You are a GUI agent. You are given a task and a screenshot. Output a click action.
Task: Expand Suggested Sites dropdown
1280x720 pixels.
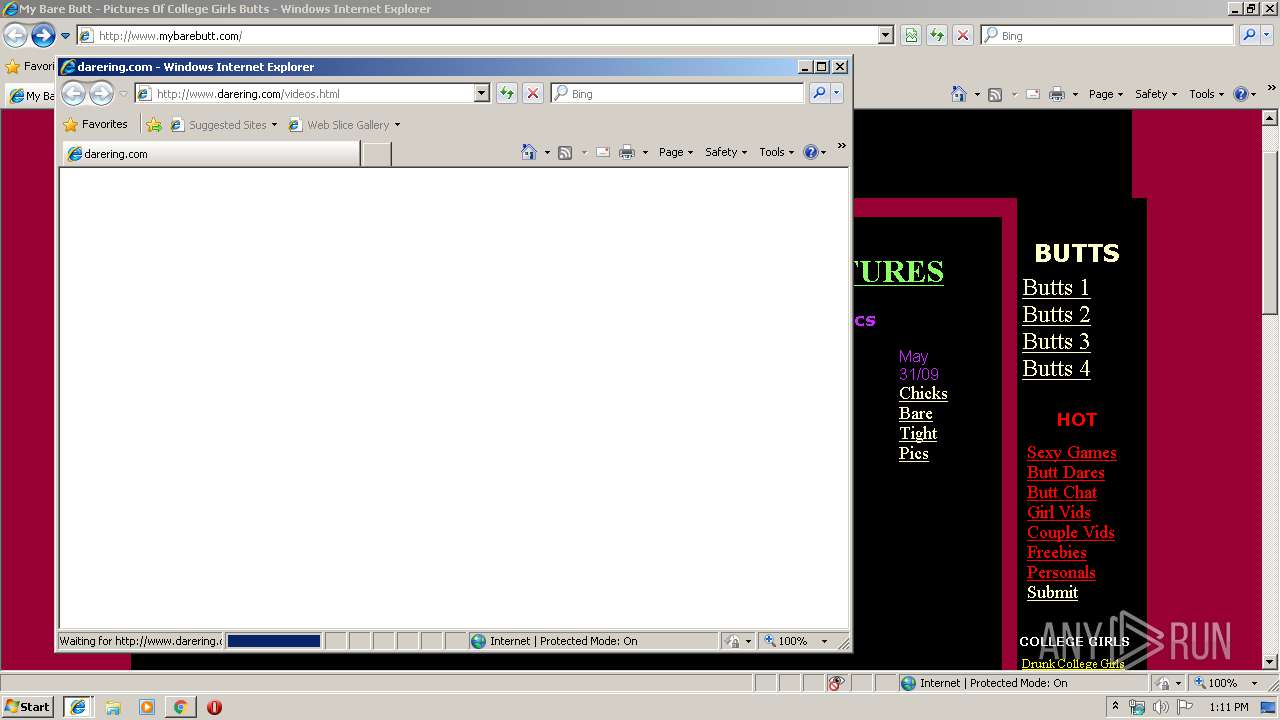coord(274,125)
